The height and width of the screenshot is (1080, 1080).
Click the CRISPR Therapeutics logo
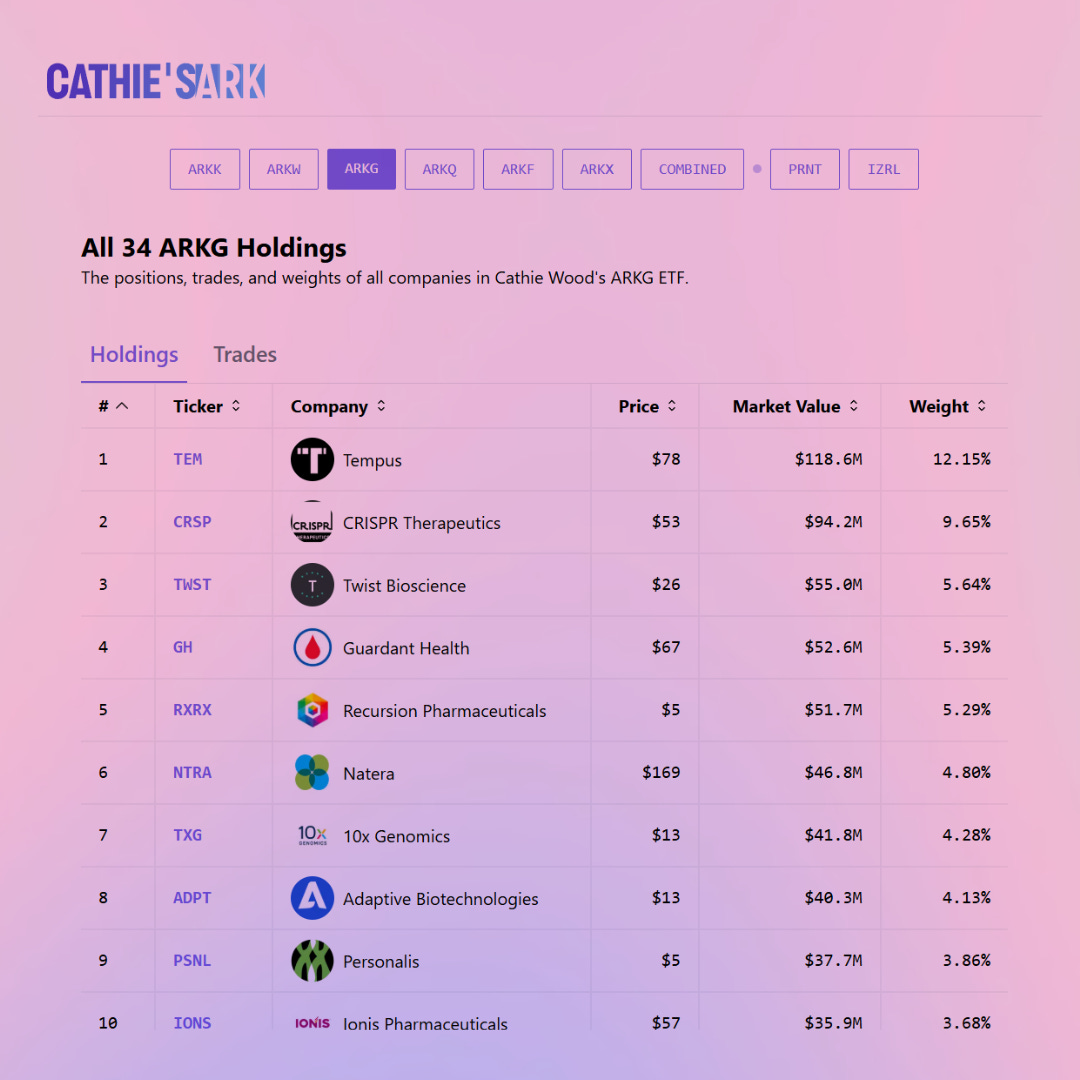point(312,522)
